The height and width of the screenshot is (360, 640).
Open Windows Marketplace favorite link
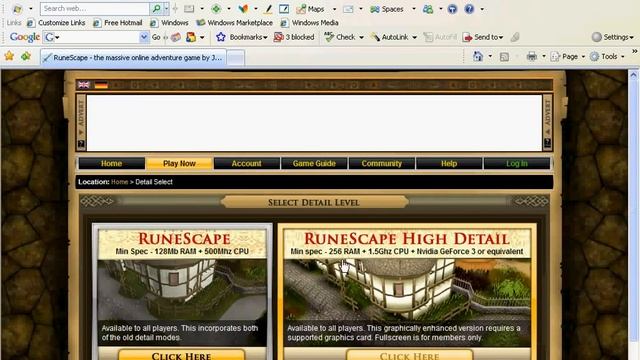coord(234,23)
